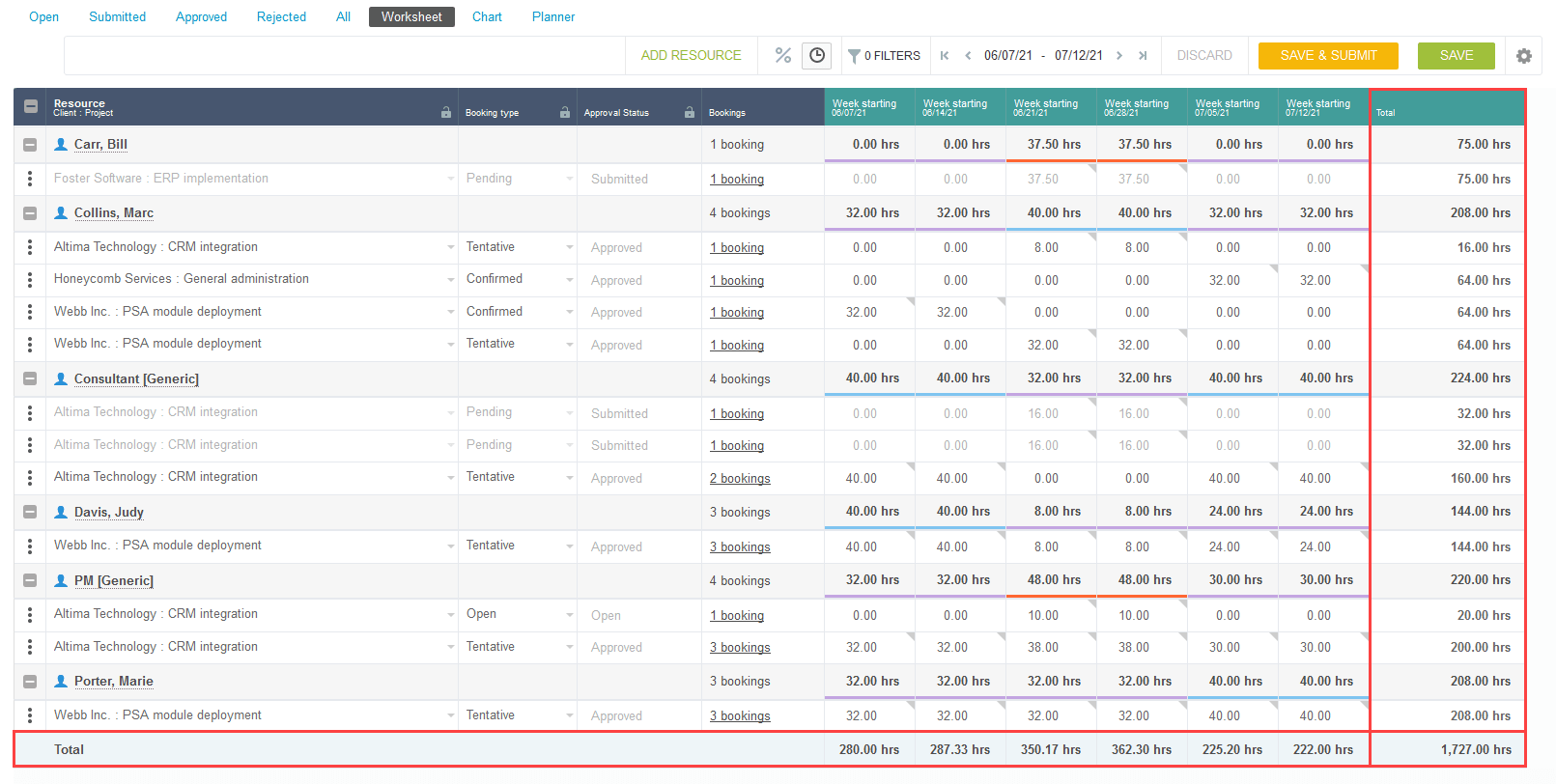
Task: Switch to the Approved tab
Action: [201, 16]
